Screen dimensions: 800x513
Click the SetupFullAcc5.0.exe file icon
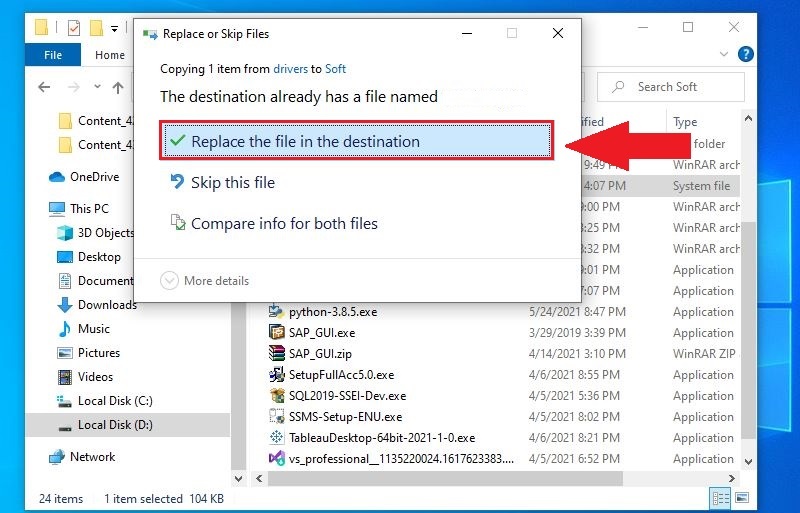277,374
